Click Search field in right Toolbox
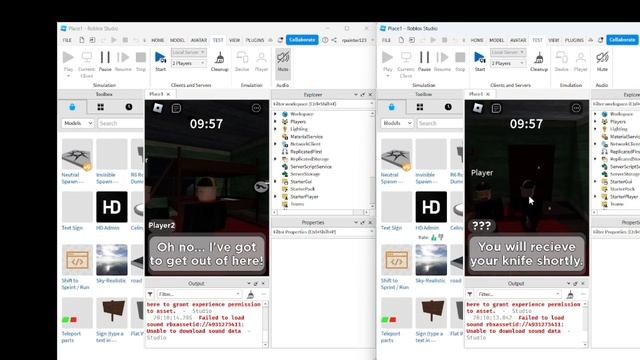Screen dimensions: 640x360 click(x=440, y=123)
